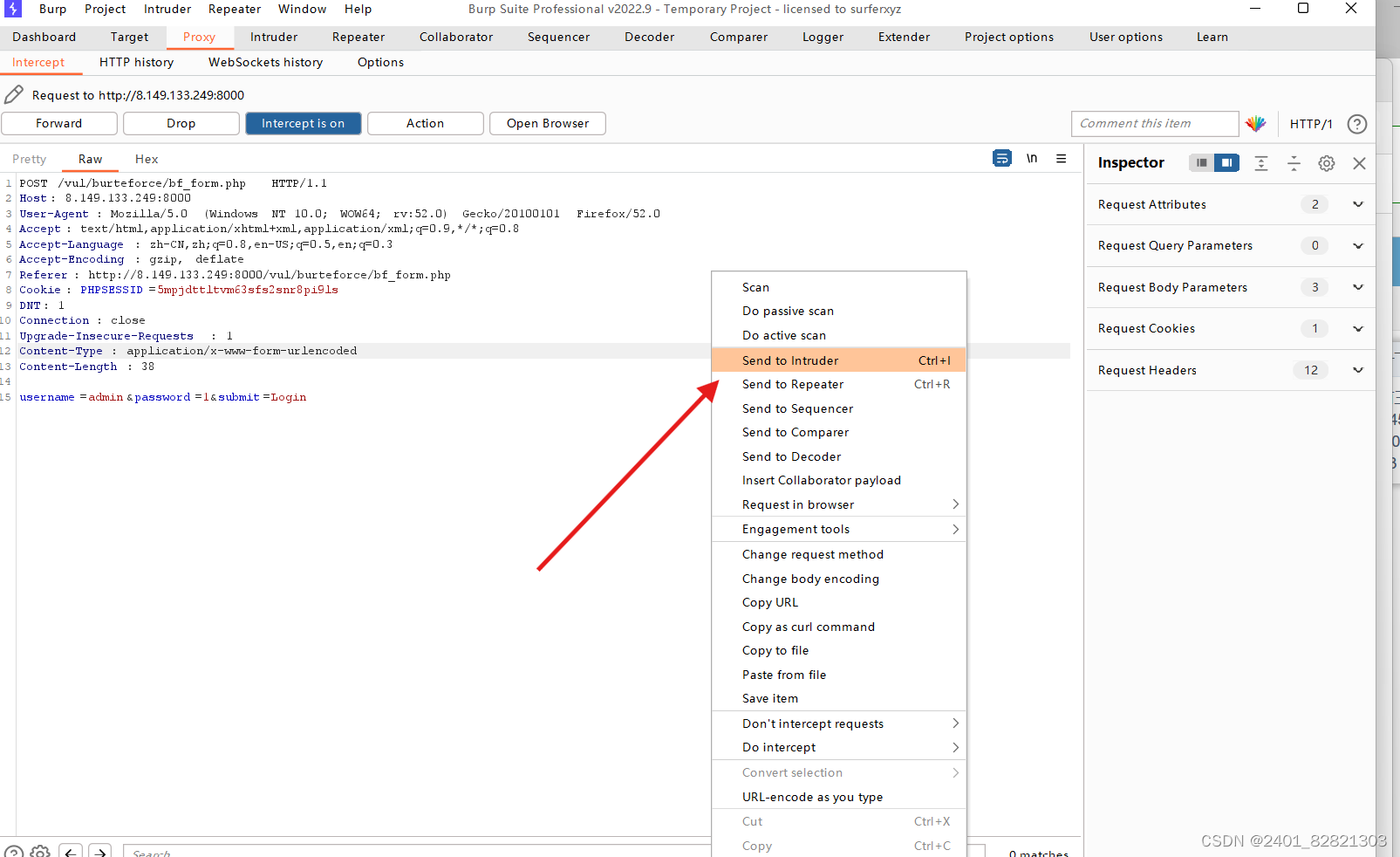Select Copy URL menu entry
The height and width of the screenshot is (857, 1400).
839,602
